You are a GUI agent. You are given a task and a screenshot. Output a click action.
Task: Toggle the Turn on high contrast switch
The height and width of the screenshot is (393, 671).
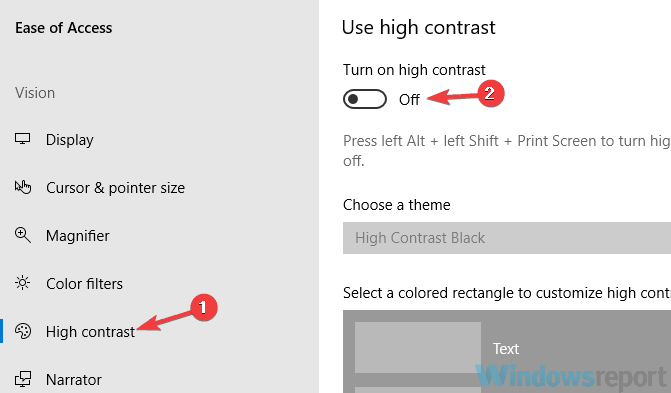(x=365, y=99)
